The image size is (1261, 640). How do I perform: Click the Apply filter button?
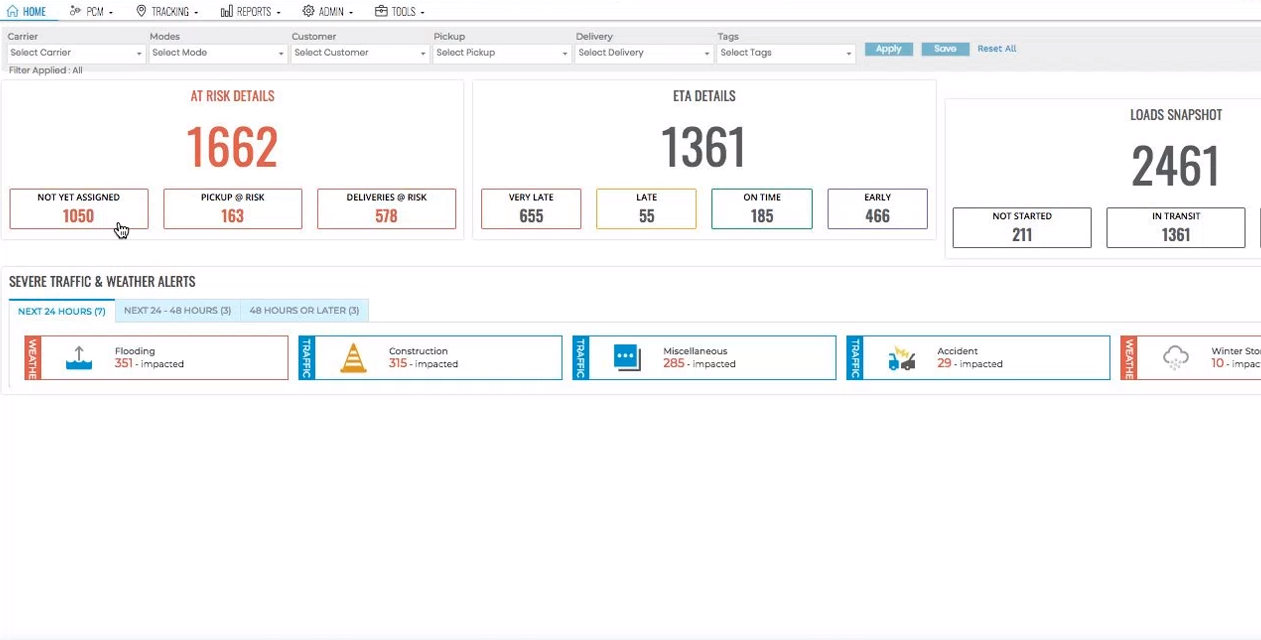click(888, 49)
